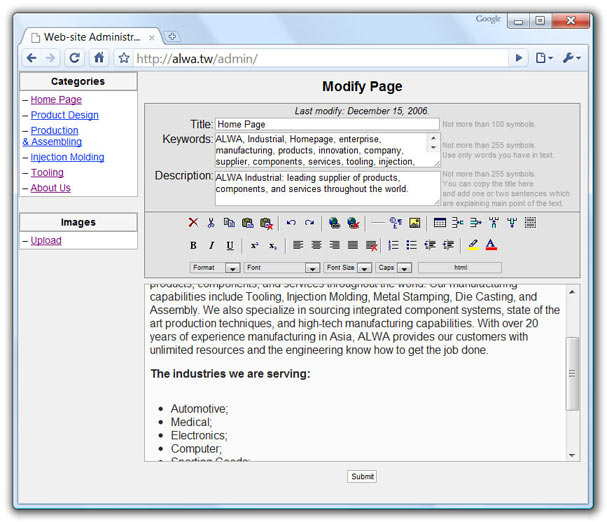
Task: Insert a table with the table icon
Action: coord(440,223)
